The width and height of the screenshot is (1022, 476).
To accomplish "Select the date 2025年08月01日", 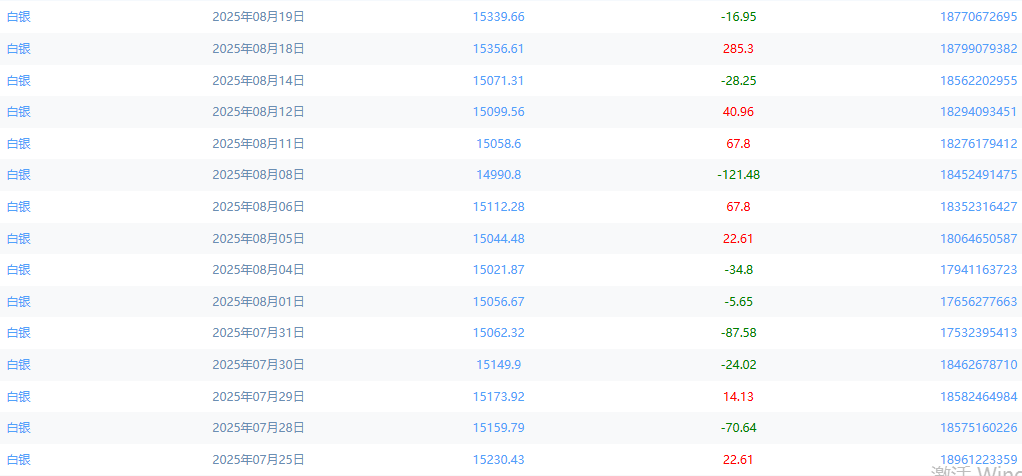I will (258, 301).
